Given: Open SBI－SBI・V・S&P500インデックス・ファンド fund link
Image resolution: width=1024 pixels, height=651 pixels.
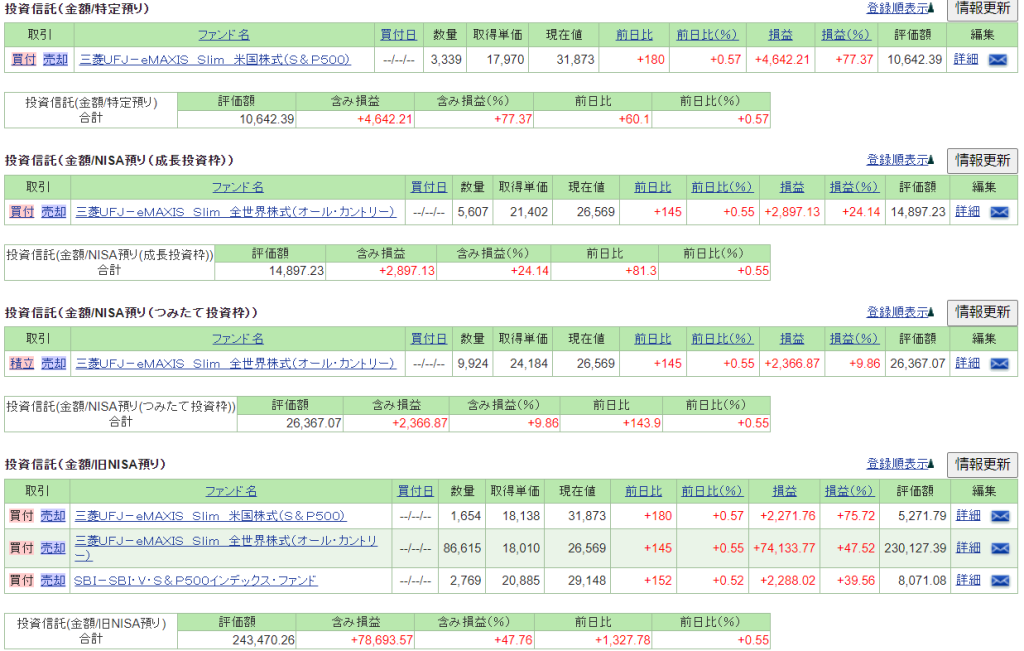Looking at the screenshot, I should tap(196, 580).
